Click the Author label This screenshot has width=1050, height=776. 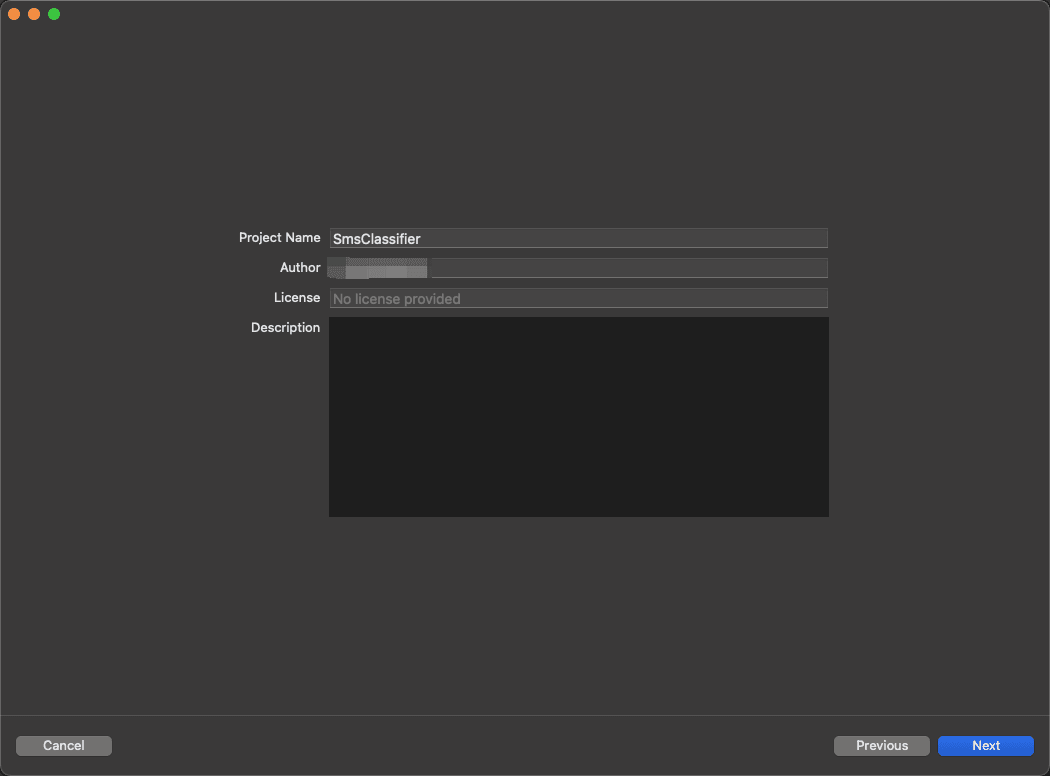coord(300,267)
